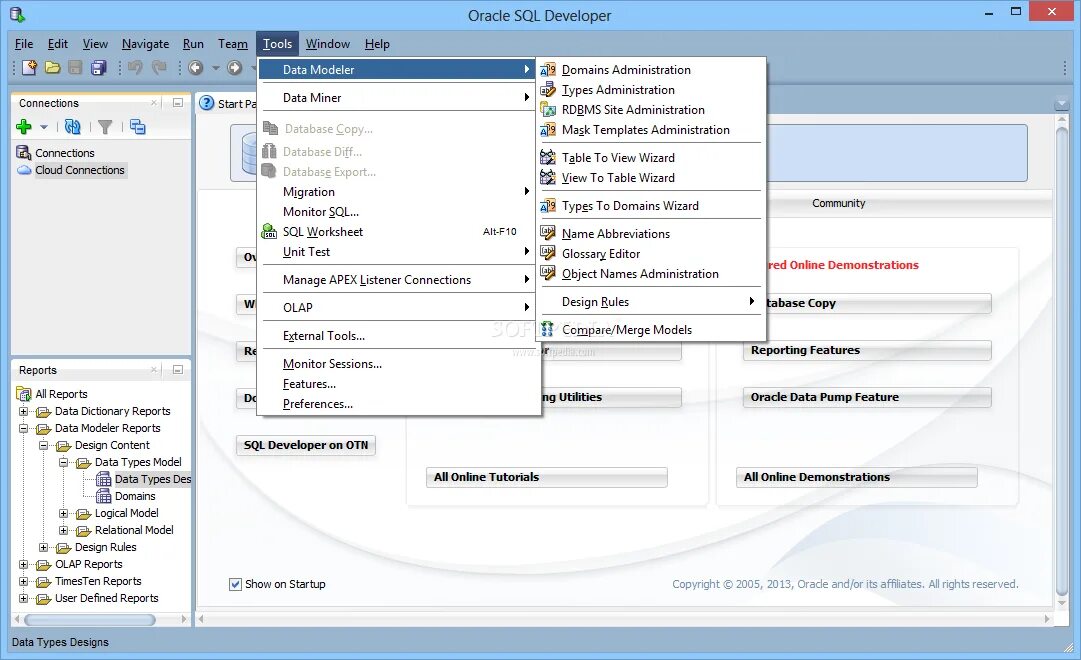Click the Domains Administration icon

pyautogui.click(x=548, y=70)
